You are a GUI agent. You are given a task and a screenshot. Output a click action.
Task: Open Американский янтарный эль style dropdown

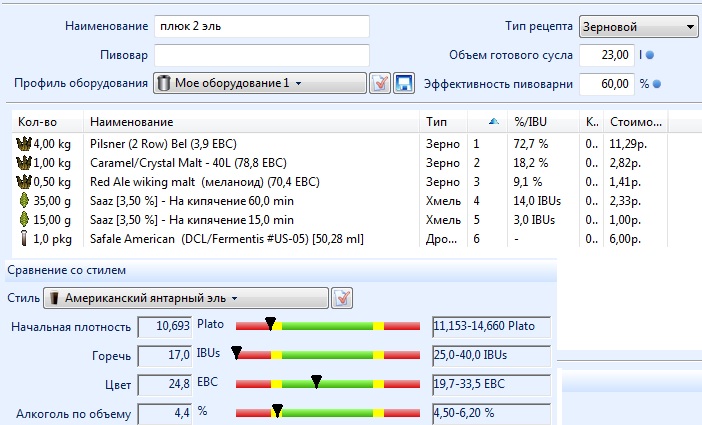pos(190,298)
